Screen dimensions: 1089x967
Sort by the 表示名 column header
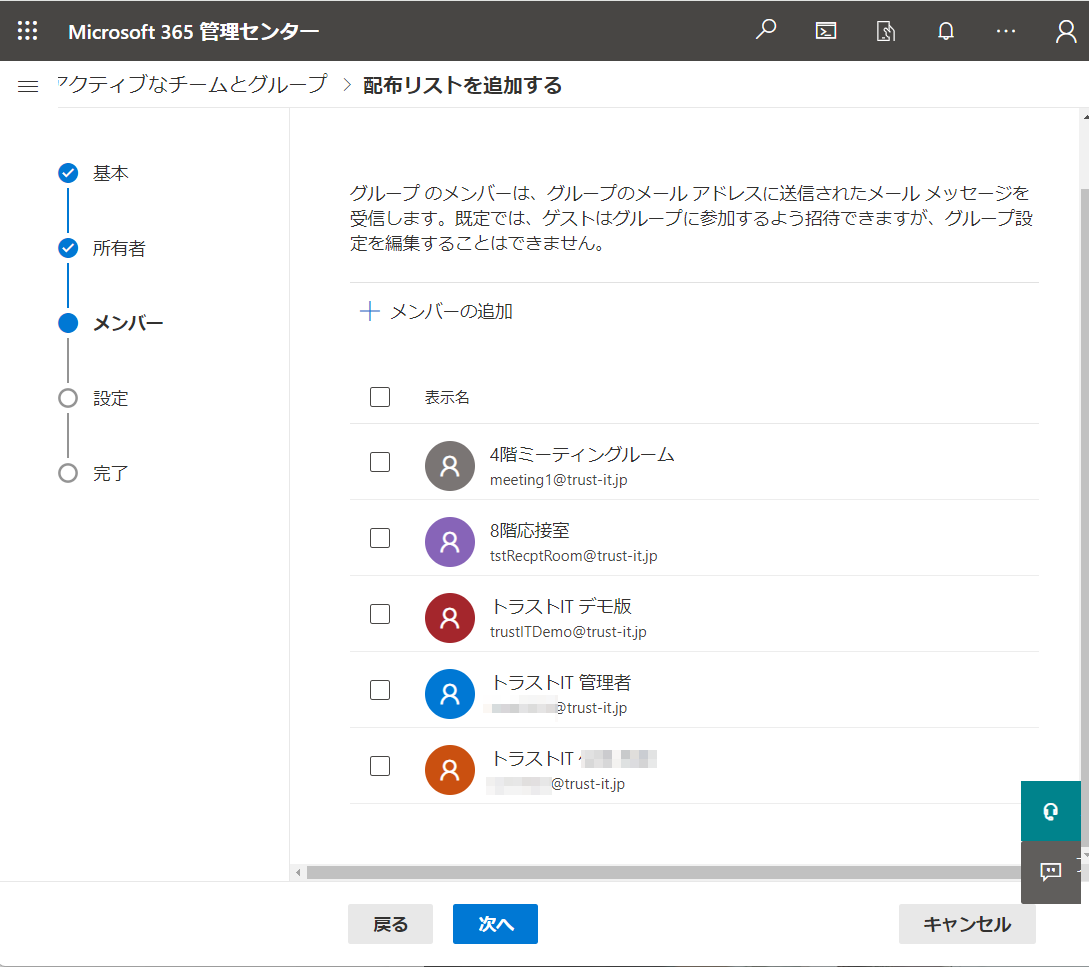pyautogui.click(x=447, y=397)
